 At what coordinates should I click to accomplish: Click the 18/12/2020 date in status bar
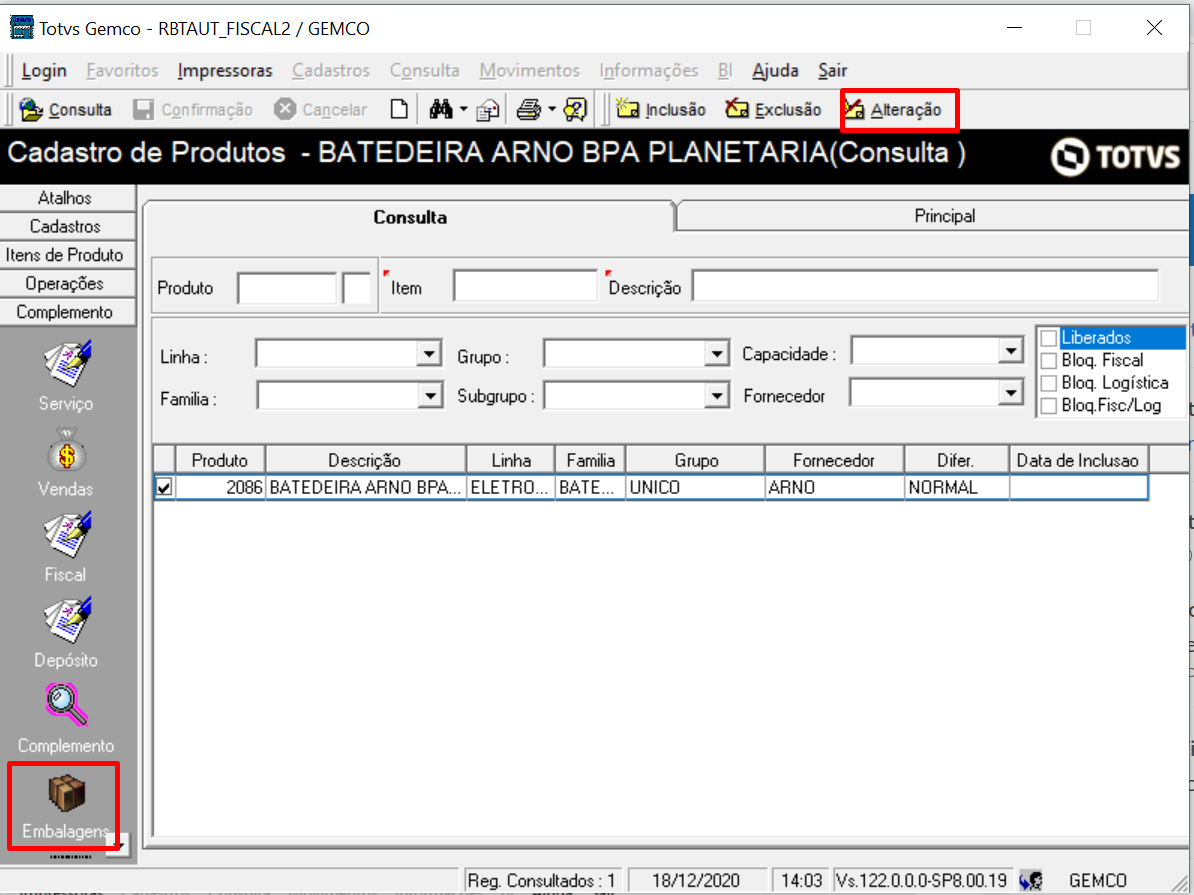tap(696, 881)
